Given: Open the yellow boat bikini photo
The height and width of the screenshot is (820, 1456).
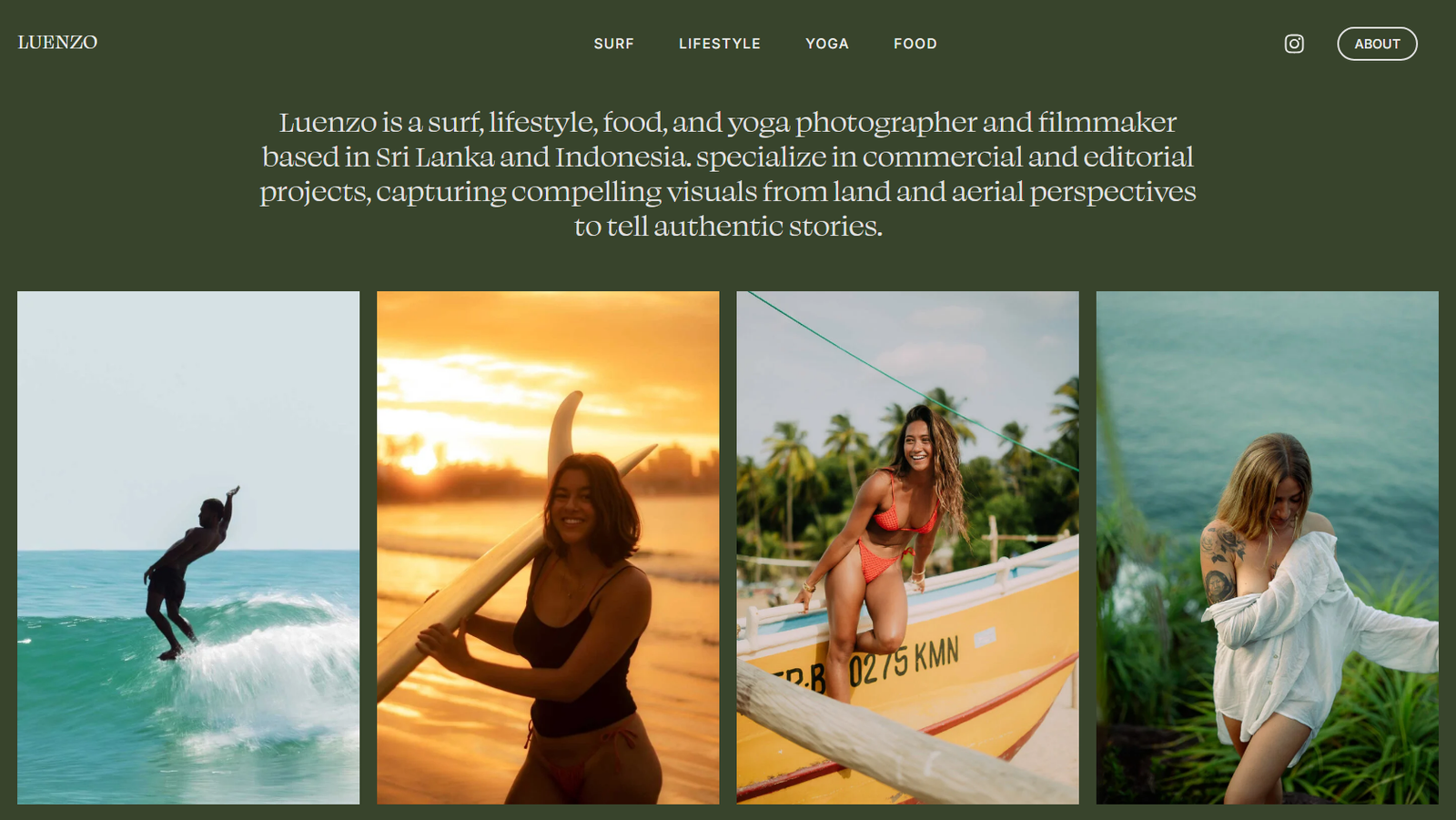Looking at the screenshot, I should tap(907, 547).
